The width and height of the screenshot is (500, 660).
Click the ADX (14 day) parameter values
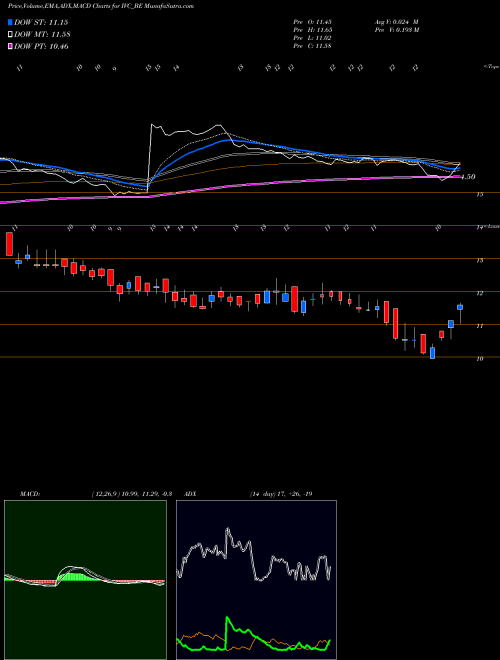pyautogui.click(x=280, y=494)
